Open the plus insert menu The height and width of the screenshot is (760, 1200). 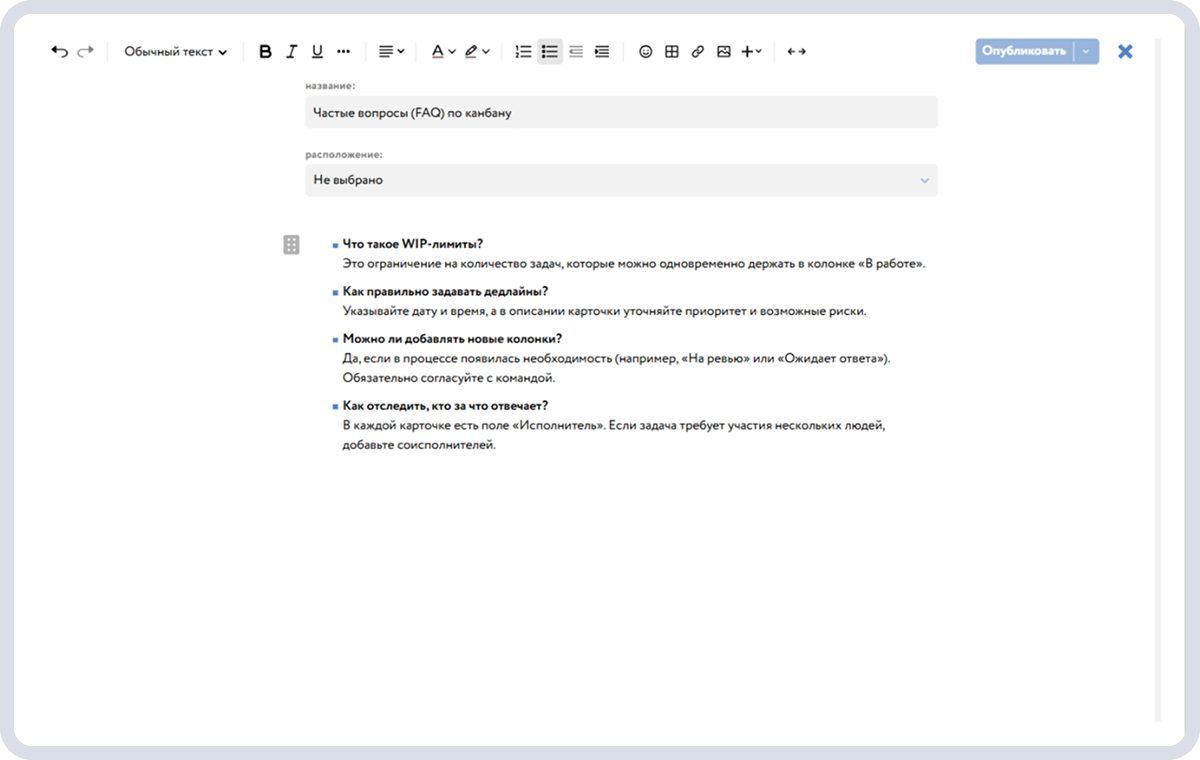click(751, 52)
